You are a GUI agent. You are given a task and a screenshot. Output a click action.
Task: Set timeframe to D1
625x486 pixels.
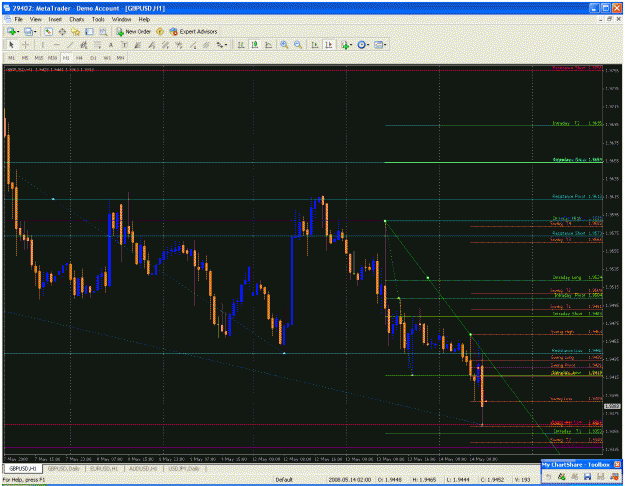[x=93, y=58]
